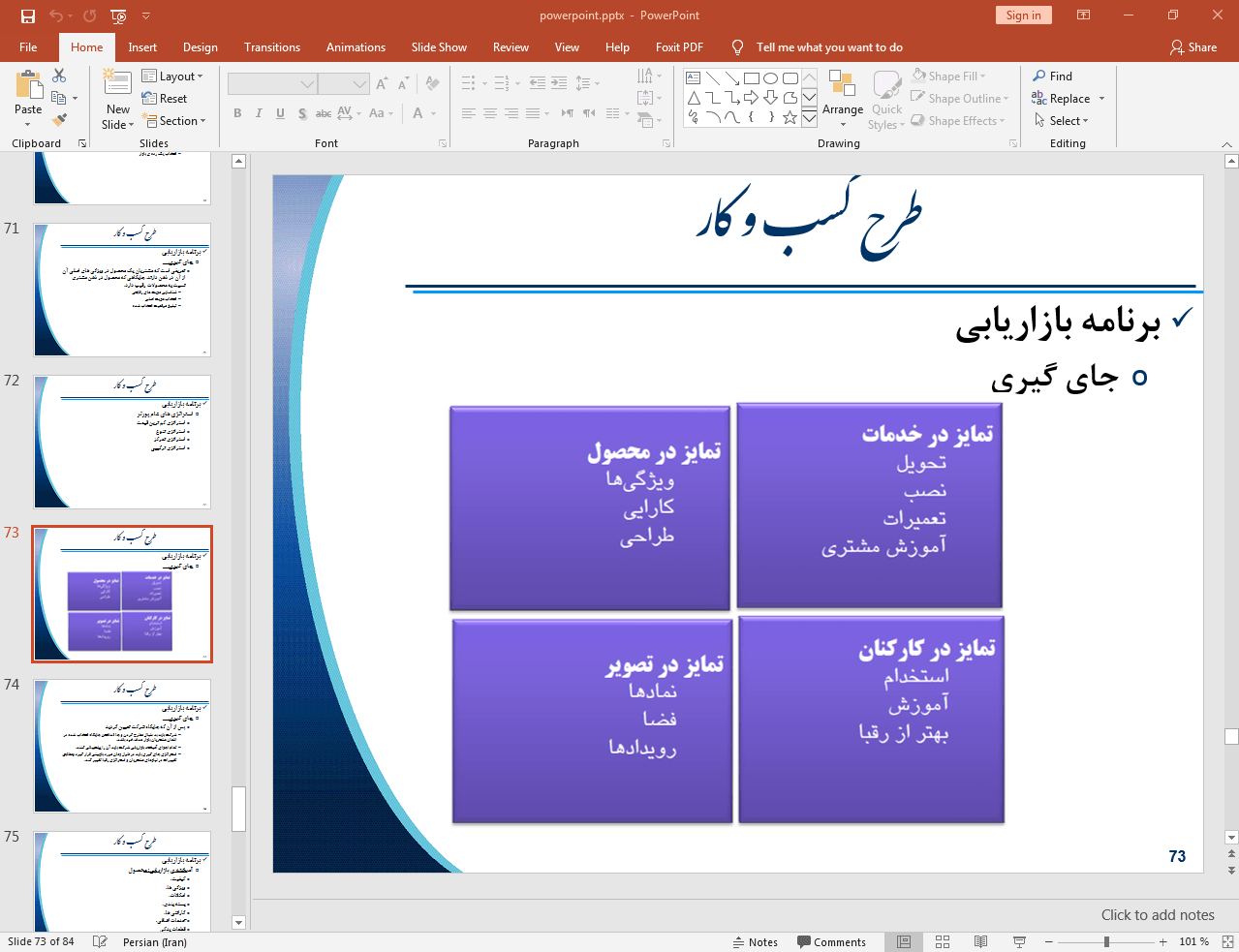Decrease font size with the smaller A
The image size is (1239, 952).
click(x=403, y=84)
